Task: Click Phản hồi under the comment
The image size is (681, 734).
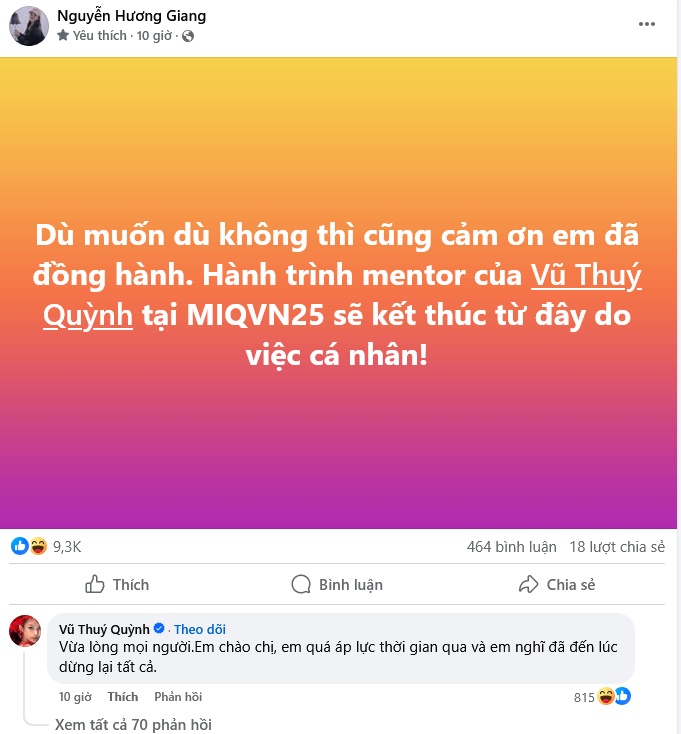Action: tap(178, 697)
